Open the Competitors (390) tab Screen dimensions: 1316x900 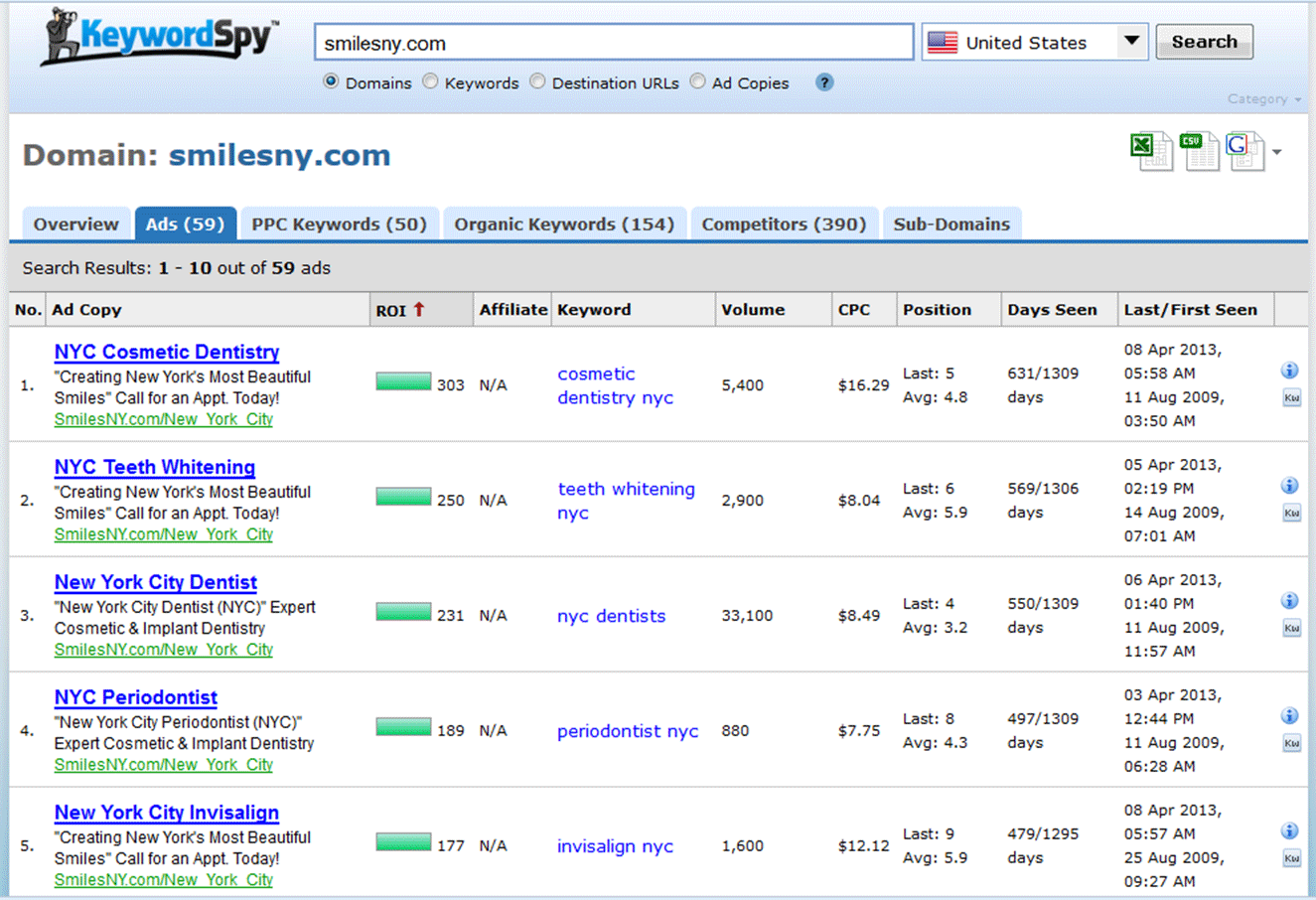pos(784,225)
